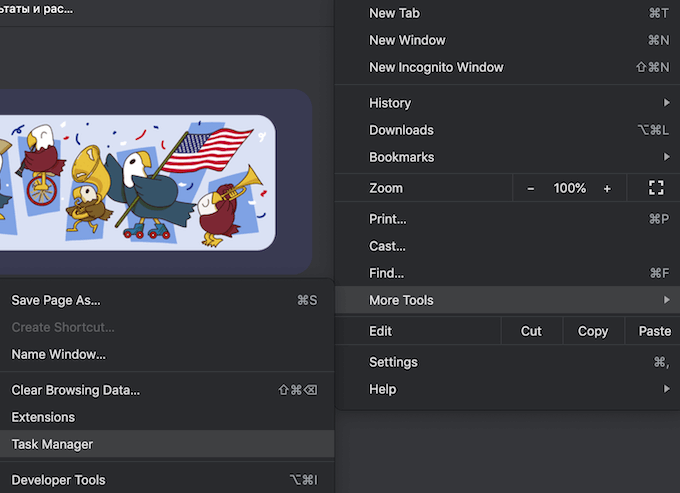
Task: Open a New Window
Action: click(407, 40)
